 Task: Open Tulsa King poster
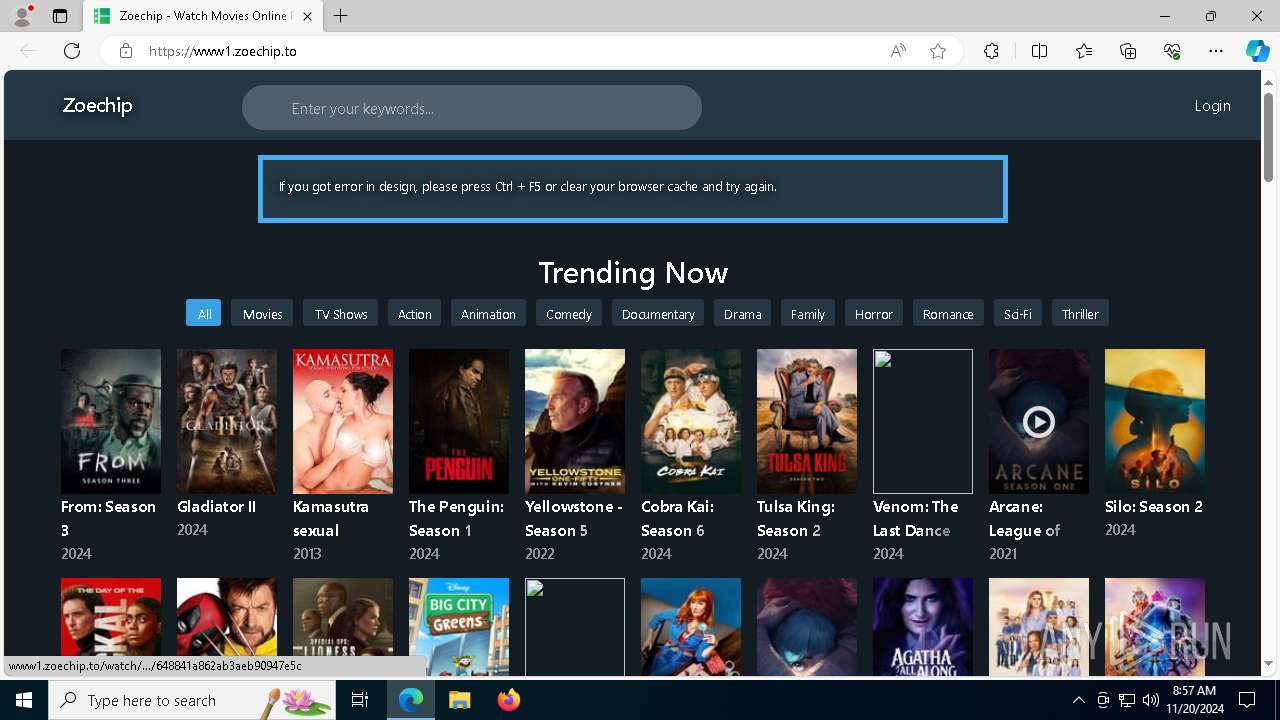point(807,421)
